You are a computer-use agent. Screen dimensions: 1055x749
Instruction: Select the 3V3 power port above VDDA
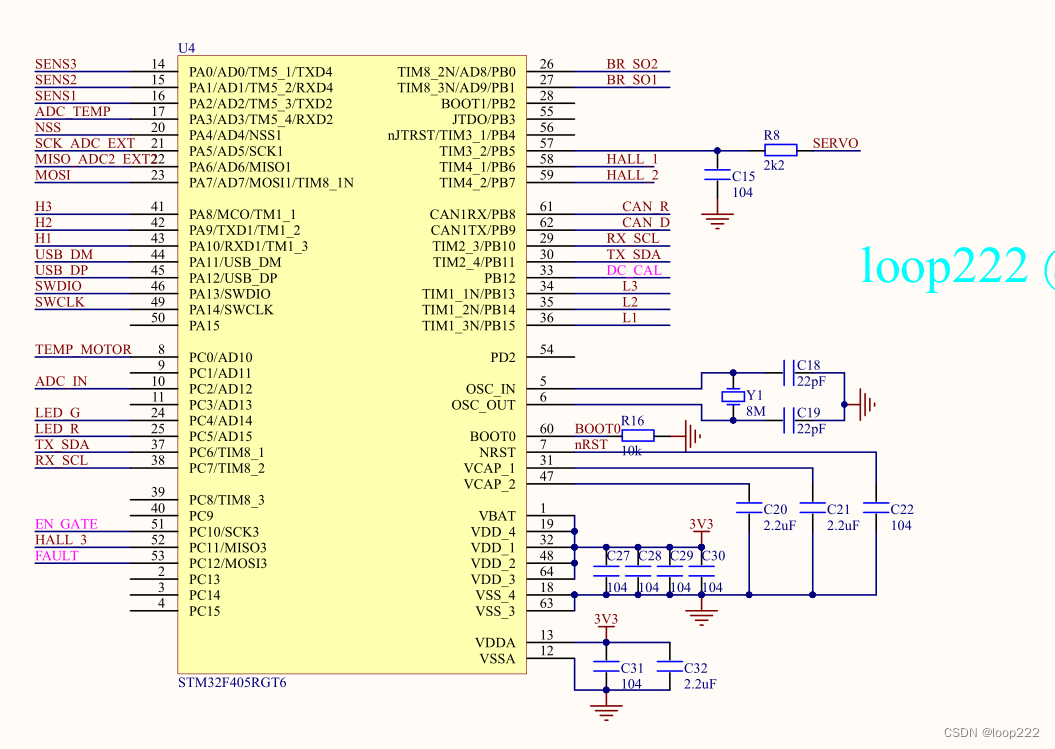click(x=606, y=621)
